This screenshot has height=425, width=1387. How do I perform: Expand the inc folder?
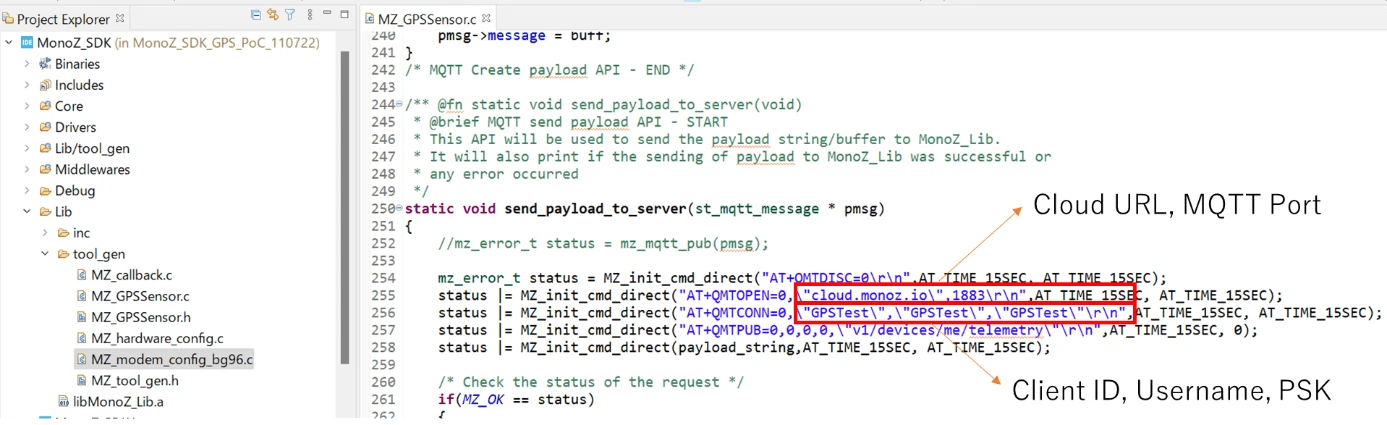click(45, 232)
